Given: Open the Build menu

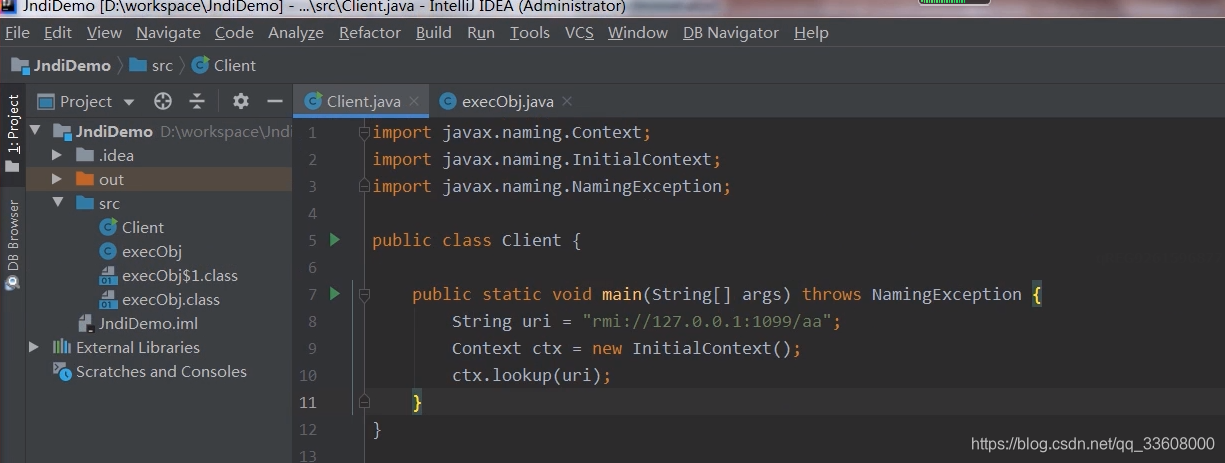Looking at the screenshot, I should pyautogui.click(x=434, y=33).
